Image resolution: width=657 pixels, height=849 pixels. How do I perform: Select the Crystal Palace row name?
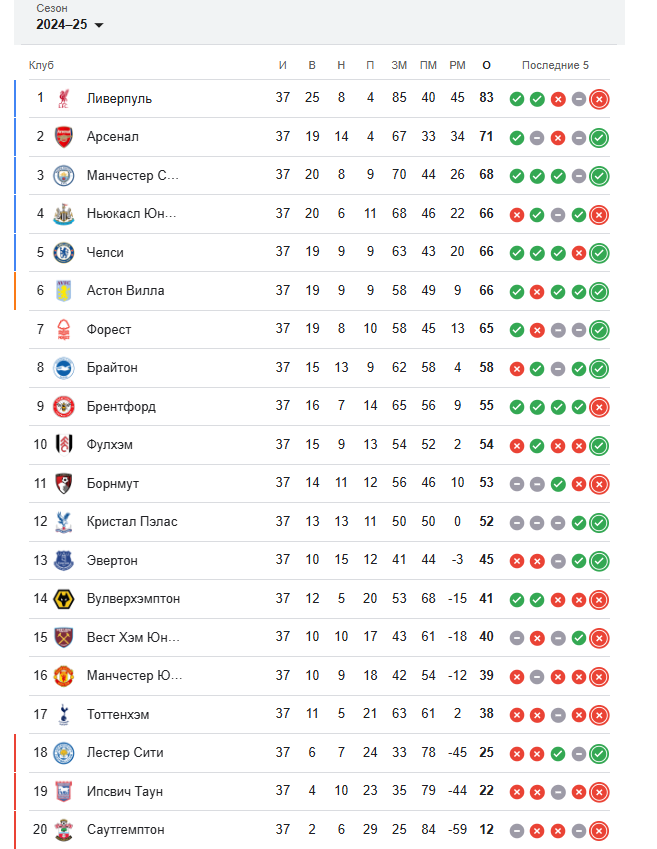tap(132, 522)
